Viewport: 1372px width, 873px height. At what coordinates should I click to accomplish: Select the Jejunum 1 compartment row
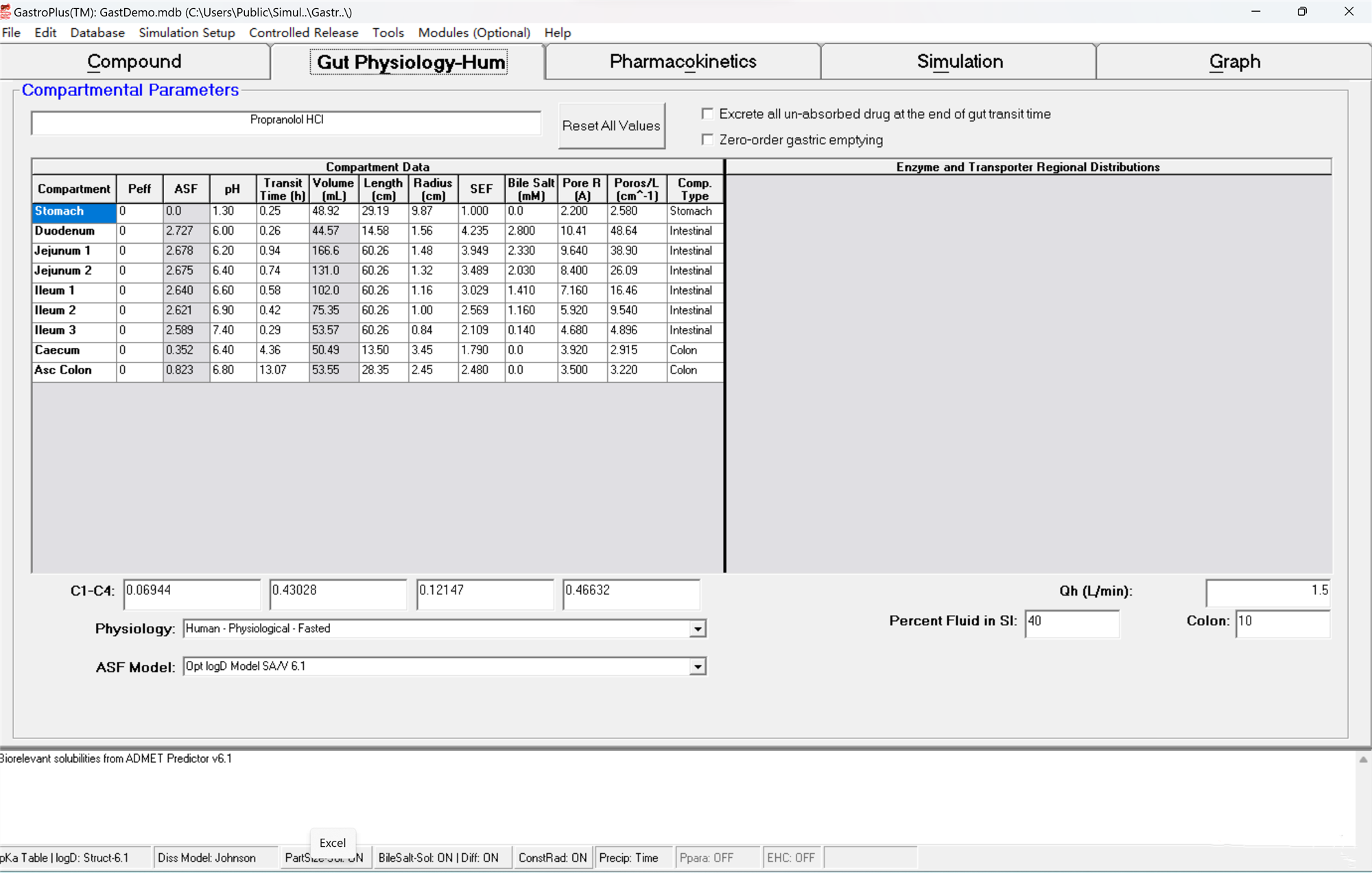point(74,251)
